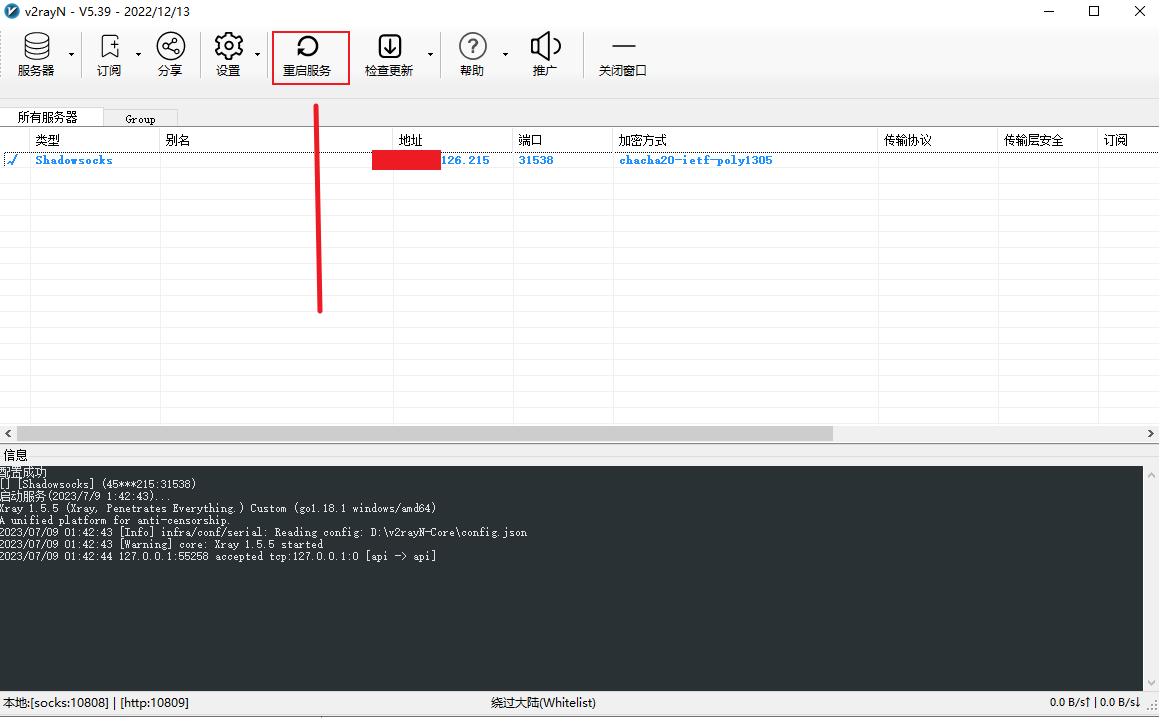Viewport: 1159px width, 718px height.
Task: Click the 推广 promotion speaker icon
Action: 545,55
